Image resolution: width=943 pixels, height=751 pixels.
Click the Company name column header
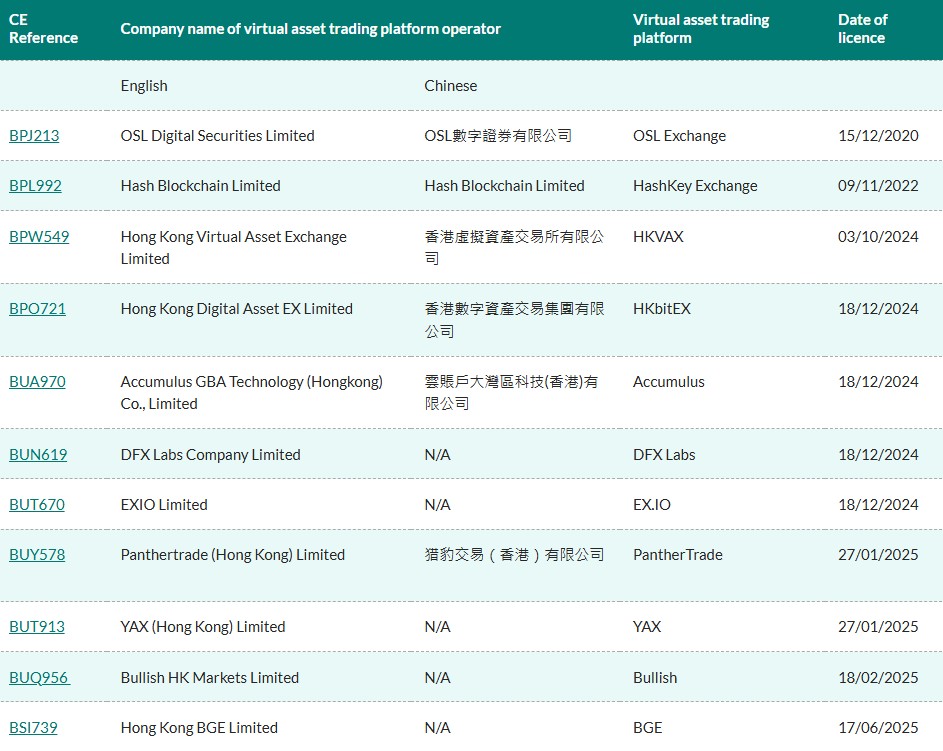310,29
